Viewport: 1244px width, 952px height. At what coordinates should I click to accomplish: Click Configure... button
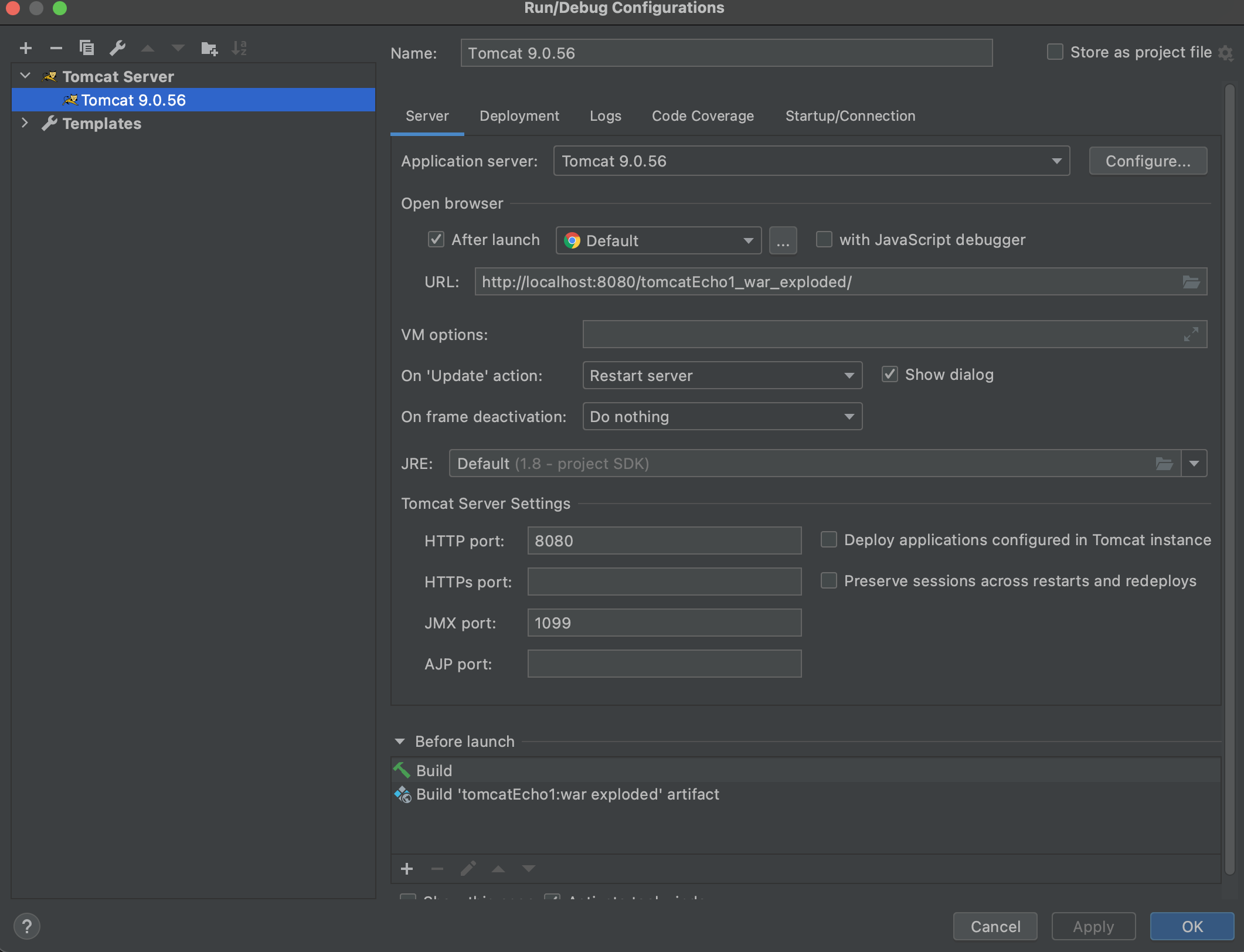(1148, 161)
